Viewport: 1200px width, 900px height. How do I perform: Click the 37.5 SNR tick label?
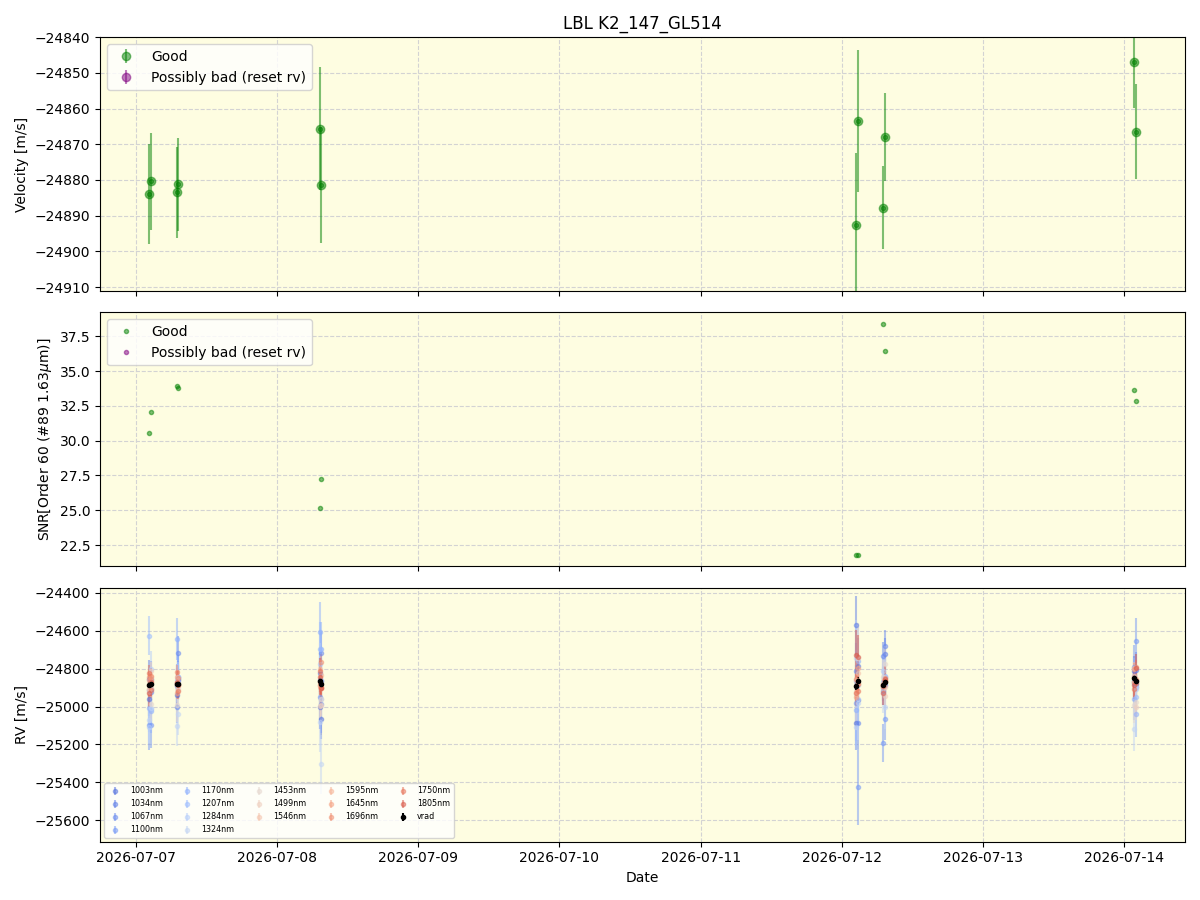coord(76,336)
